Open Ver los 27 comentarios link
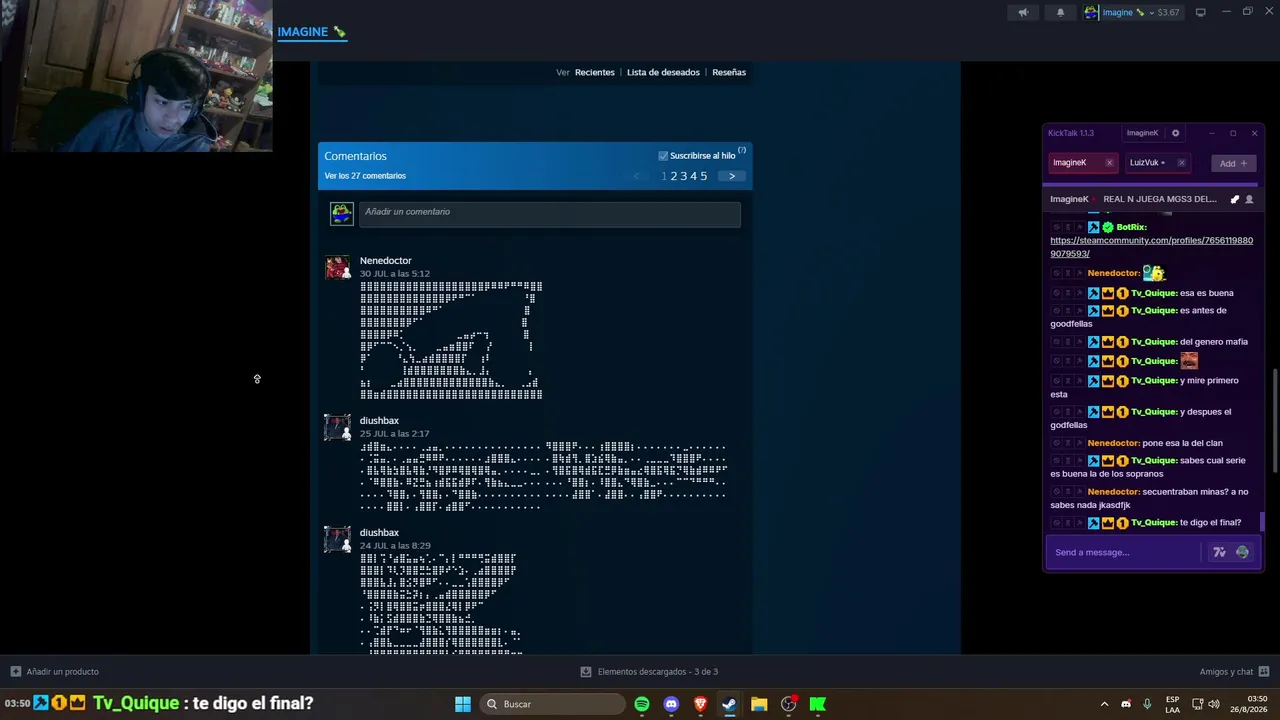 coord(365,176)
